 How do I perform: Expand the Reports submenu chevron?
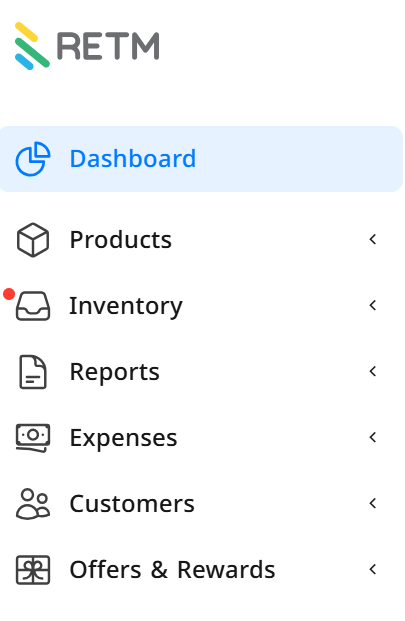click(373, 371)
